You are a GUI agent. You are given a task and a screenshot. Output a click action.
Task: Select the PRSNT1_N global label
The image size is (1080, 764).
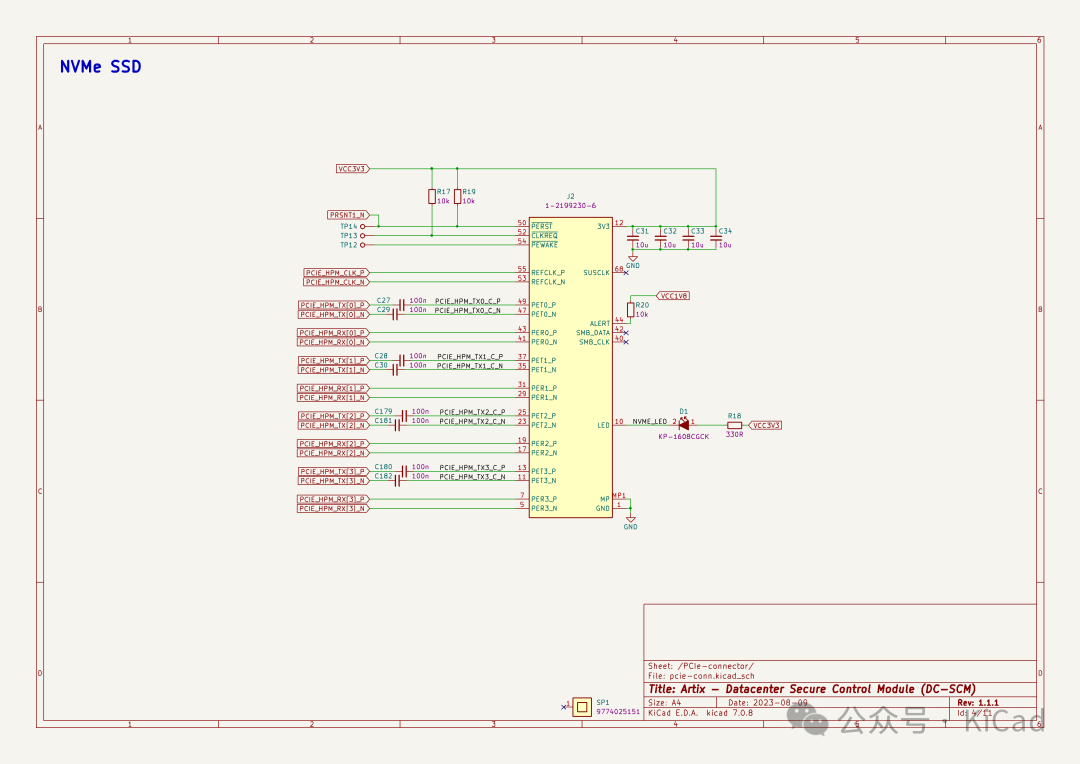pyautogui.click(x=348, y=215)
